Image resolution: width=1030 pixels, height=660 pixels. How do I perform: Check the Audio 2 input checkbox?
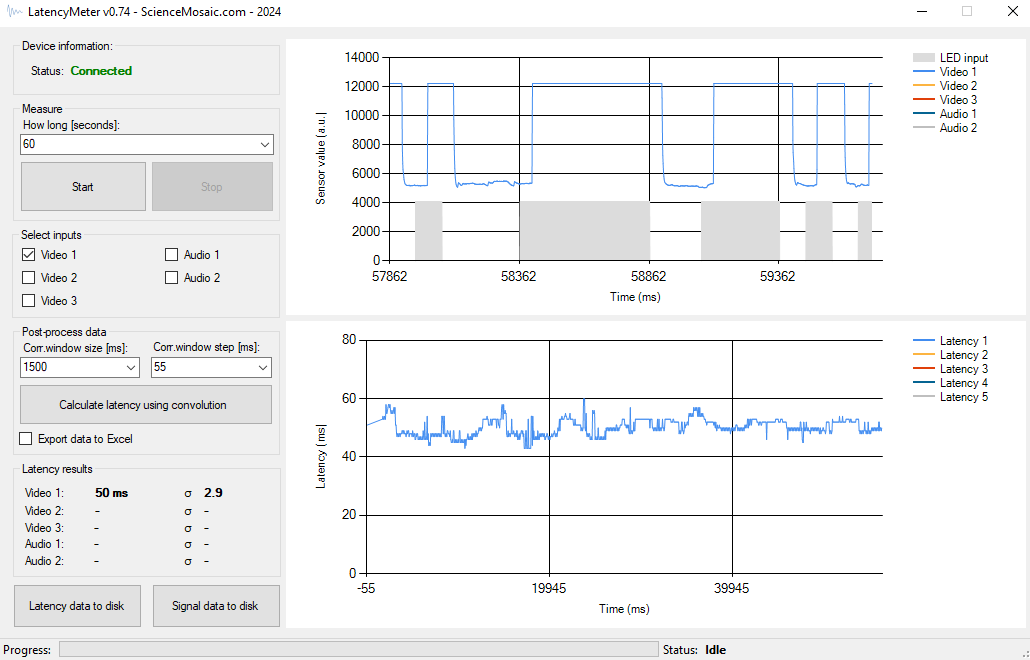[171, 278]
